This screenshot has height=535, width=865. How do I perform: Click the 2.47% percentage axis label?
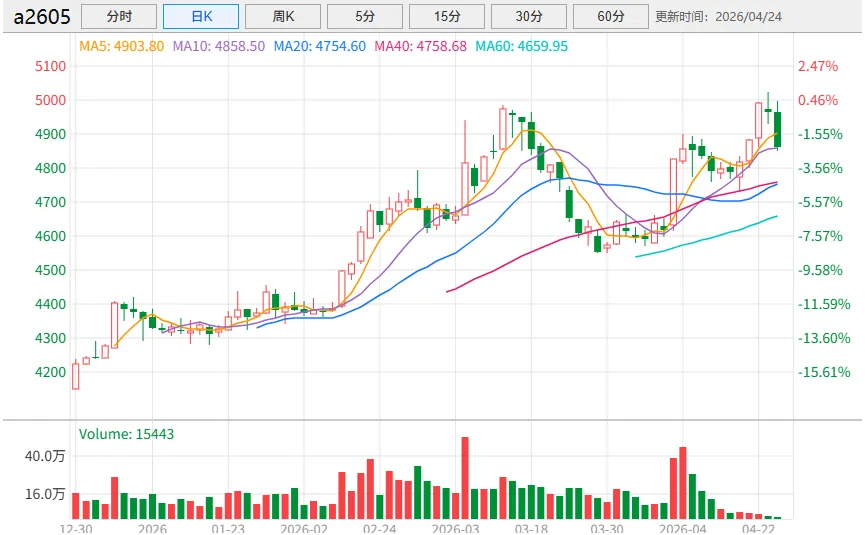click(x=817, y=66)
